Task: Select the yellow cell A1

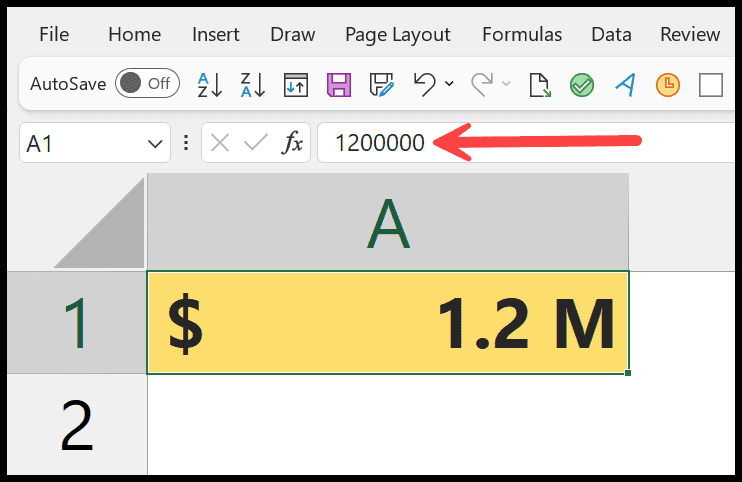Action: click(388, 323)
